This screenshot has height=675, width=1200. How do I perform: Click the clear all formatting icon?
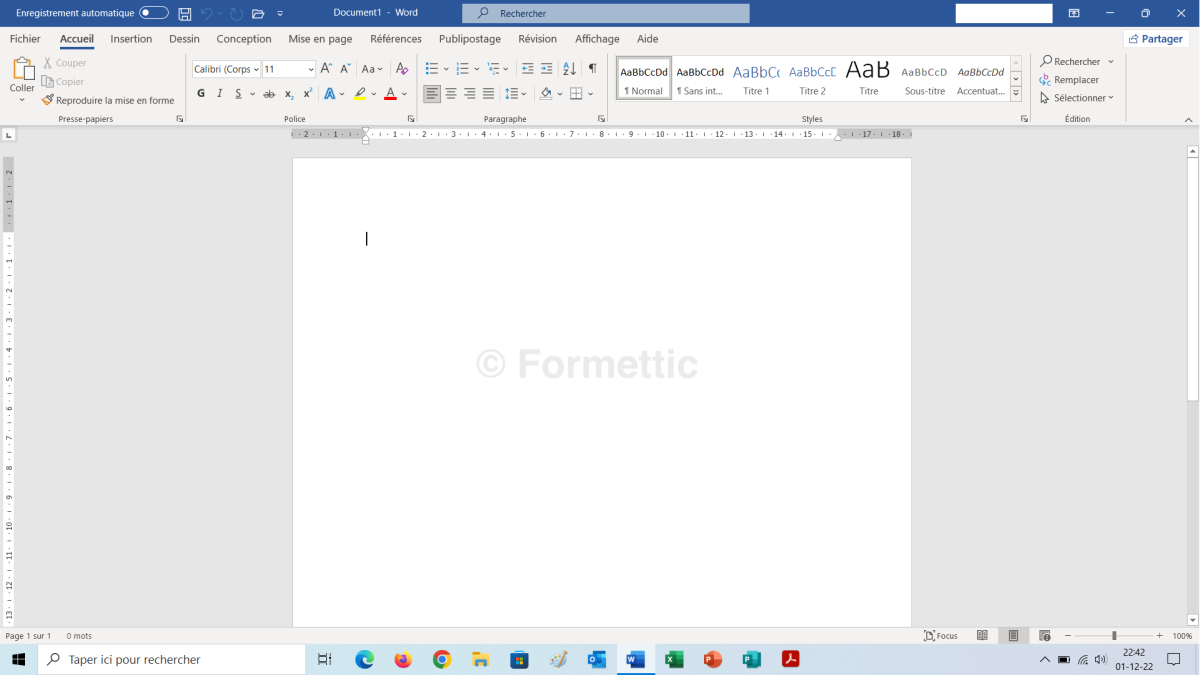(x=402, y=69)
